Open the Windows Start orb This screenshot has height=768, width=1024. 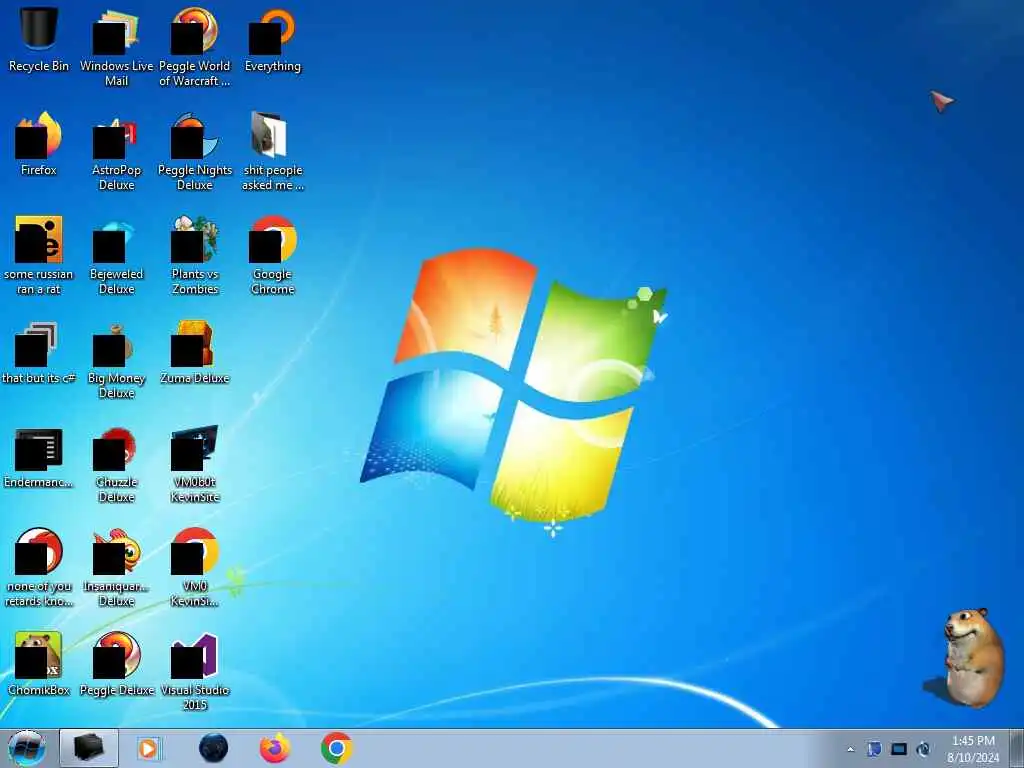coord(27,748)
